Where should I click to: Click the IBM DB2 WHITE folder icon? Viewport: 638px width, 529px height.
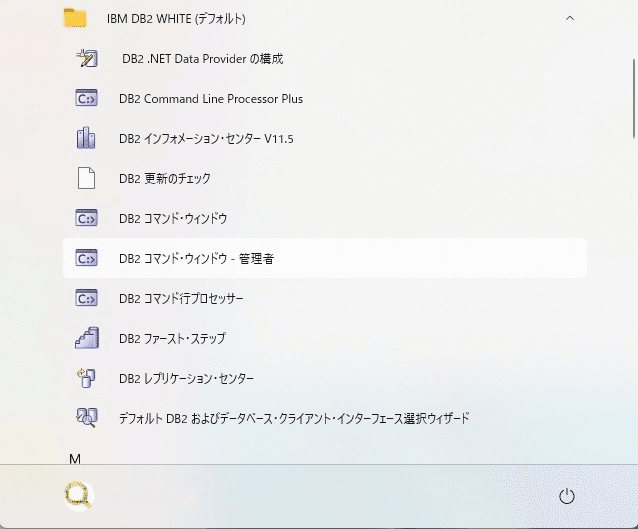coord(75,18)
